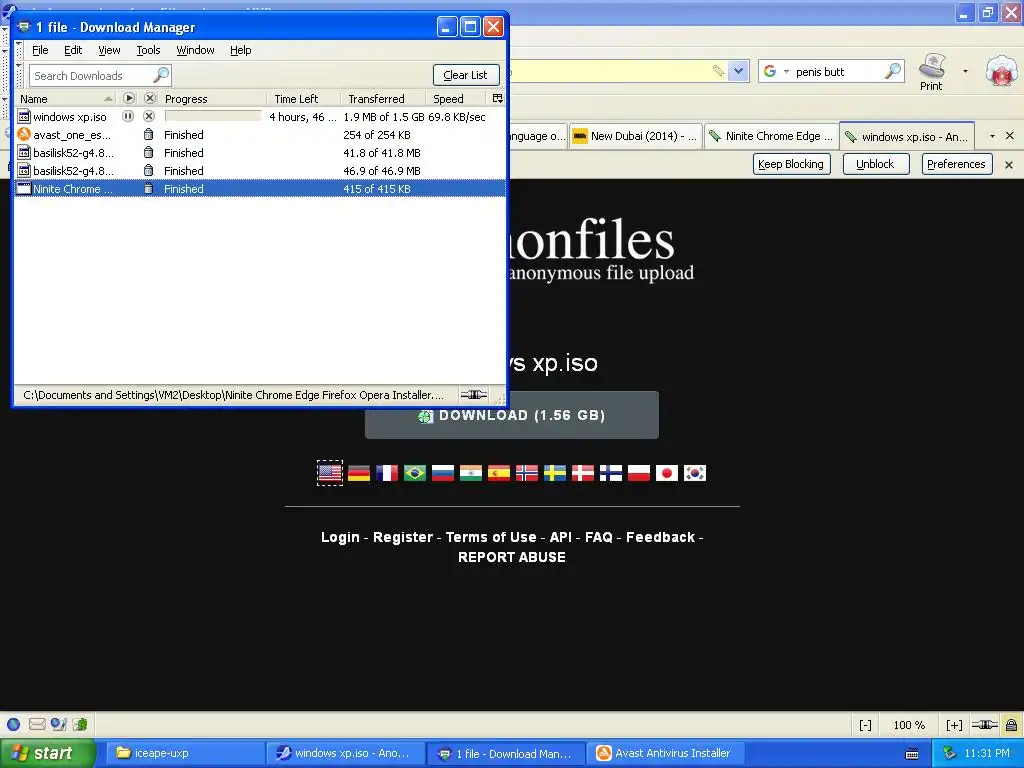Sort downloads by the Name column header
The width and height of the screenshot is (1024, 768).
coord(65,99)
